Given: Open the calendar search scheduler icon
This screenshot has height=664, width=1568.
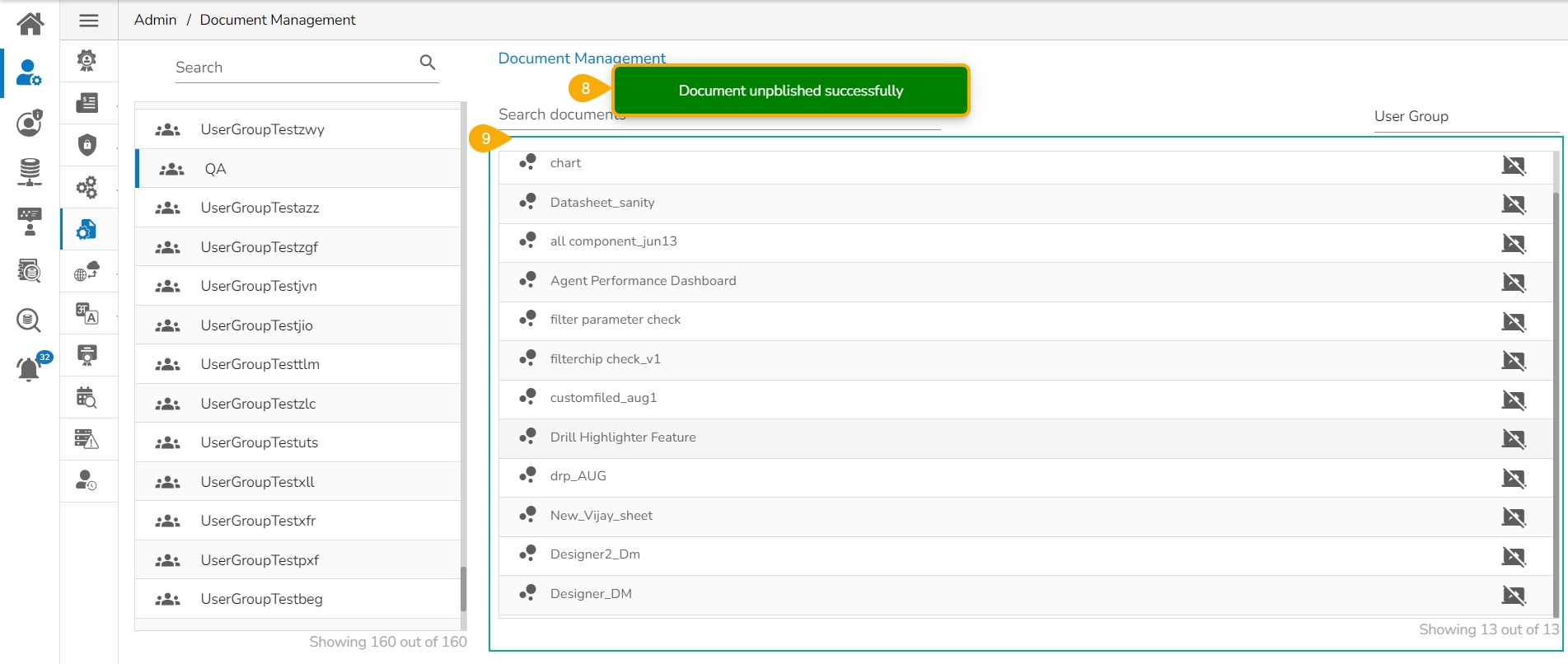Looking at the screenshot, I should click(x=87, y=397).
